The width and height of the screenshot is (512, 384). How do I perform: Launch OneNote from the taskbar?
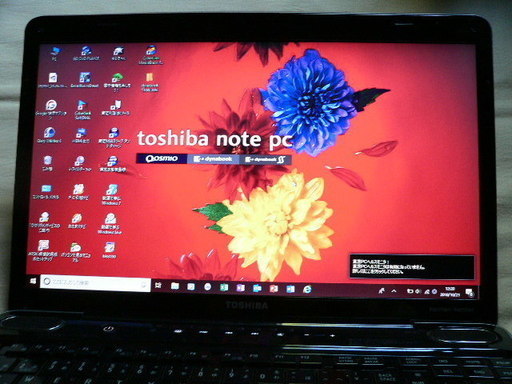tap(240, 288)
